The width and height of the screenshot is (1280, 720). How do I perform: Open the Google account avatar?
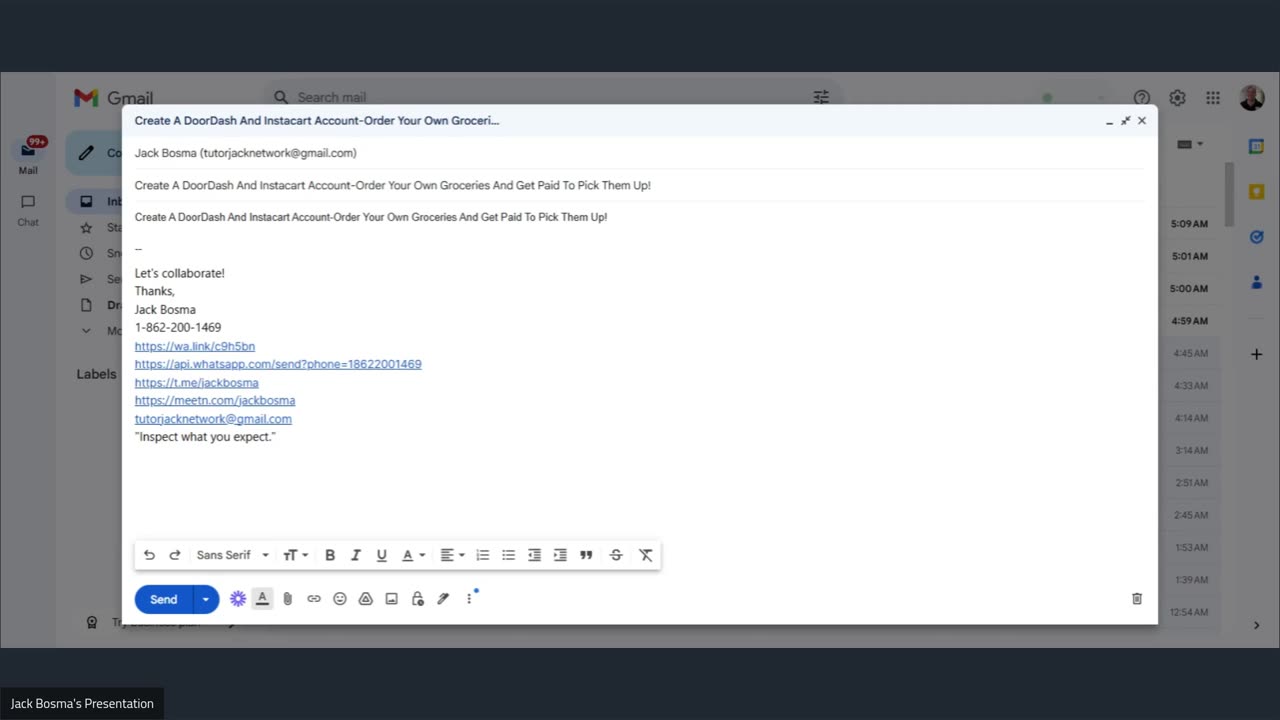tap(1252, 98)
